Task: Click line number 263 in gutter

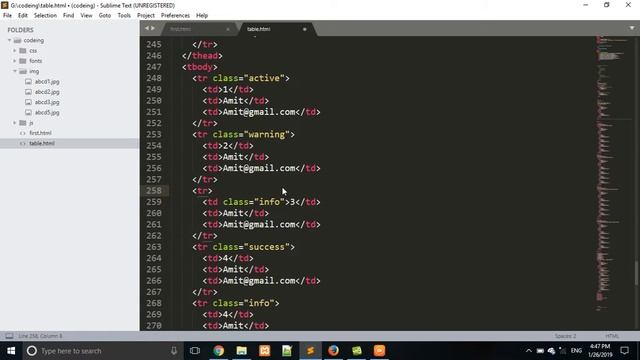Action: [x=154, y=247]
